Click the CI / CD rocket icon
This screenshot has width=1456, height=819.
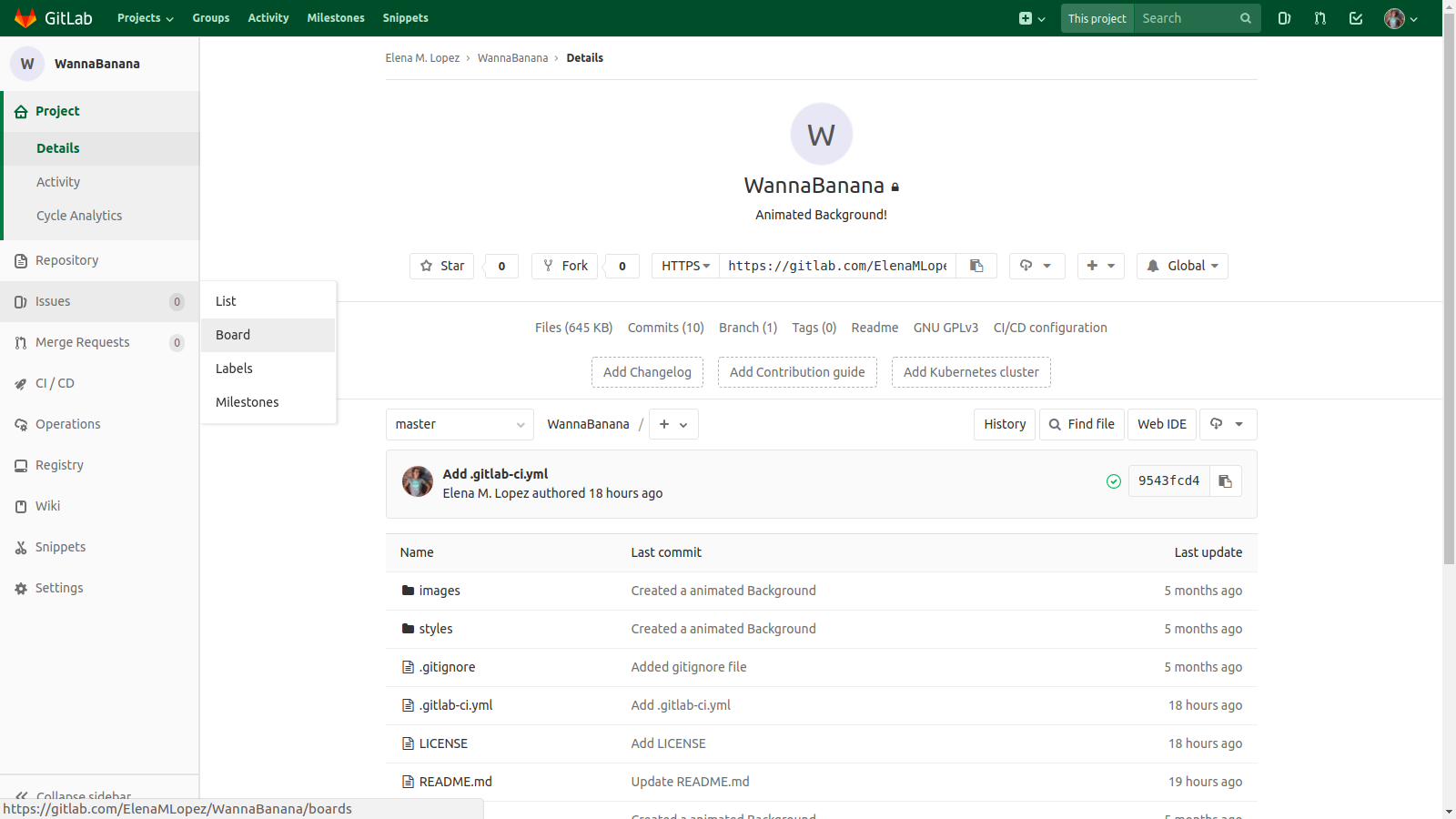pos(21,383)
